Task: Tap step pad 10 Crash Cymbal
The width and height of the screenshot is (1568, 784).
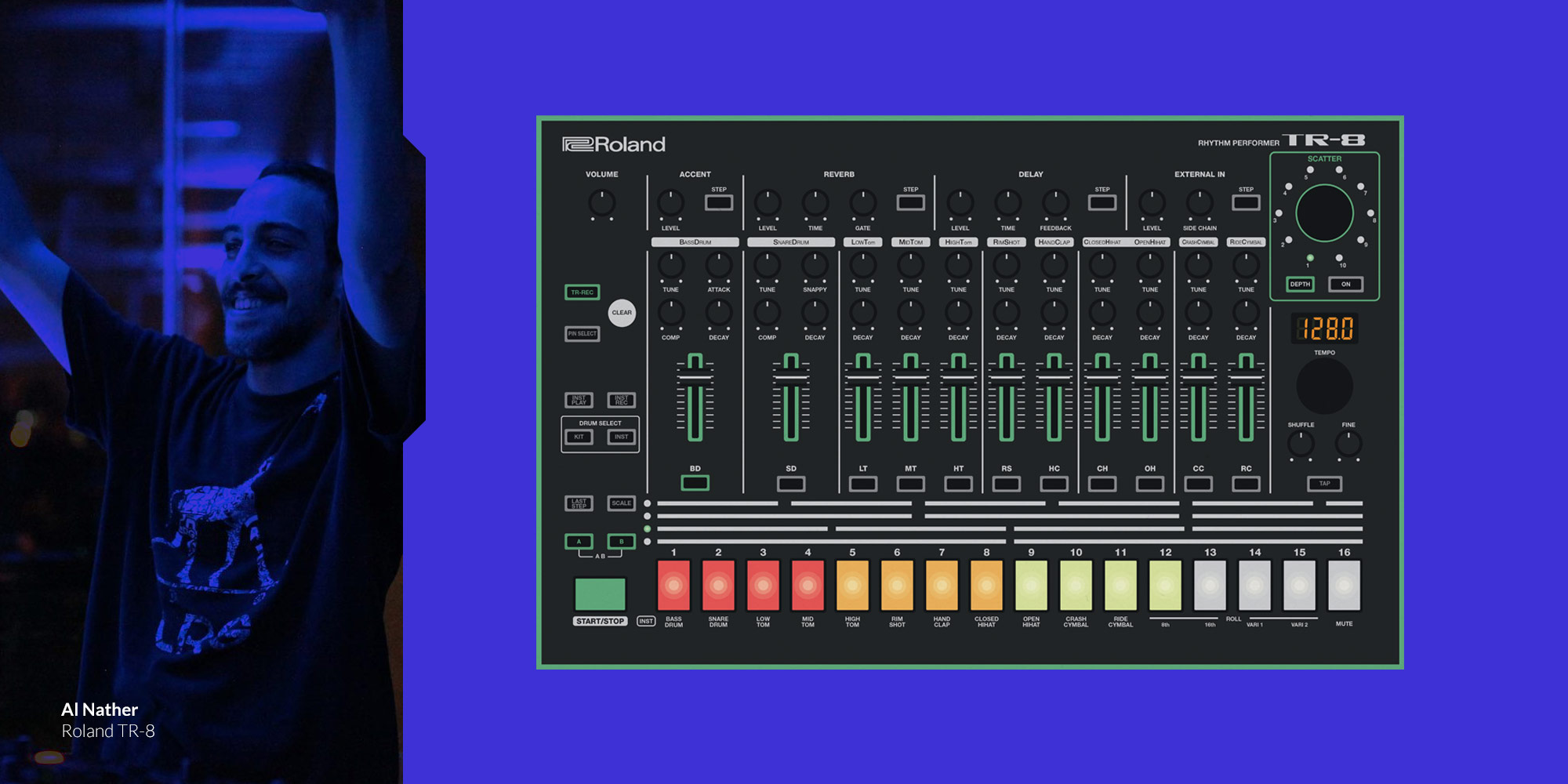Action: pos(1076,585)
